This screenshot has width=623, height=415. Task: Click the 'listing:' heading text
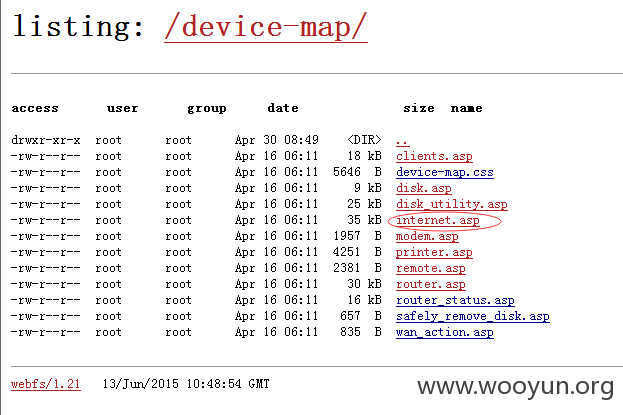pos(78,26)
